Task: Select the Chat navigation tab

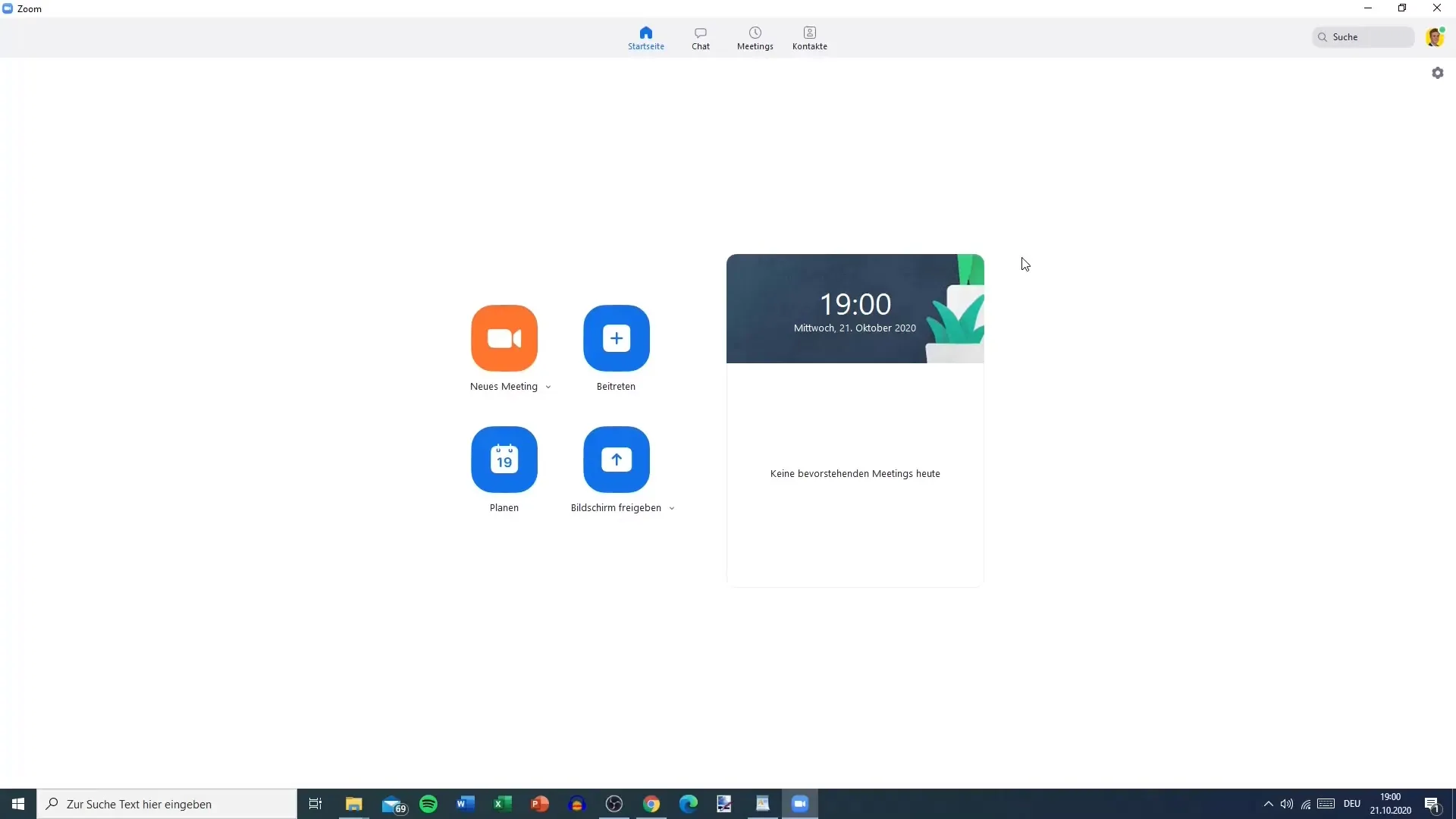Action: (700, 37)
